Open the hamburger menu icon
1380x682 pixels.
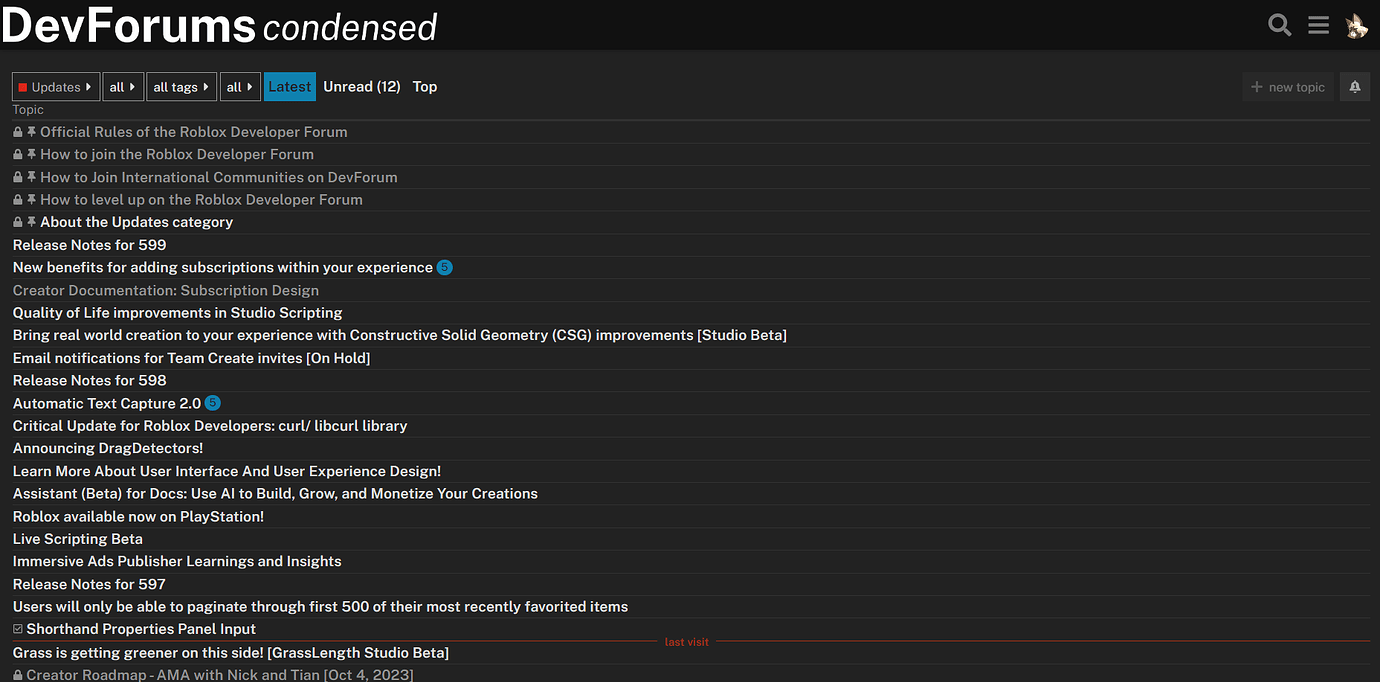click(1318, 25)
